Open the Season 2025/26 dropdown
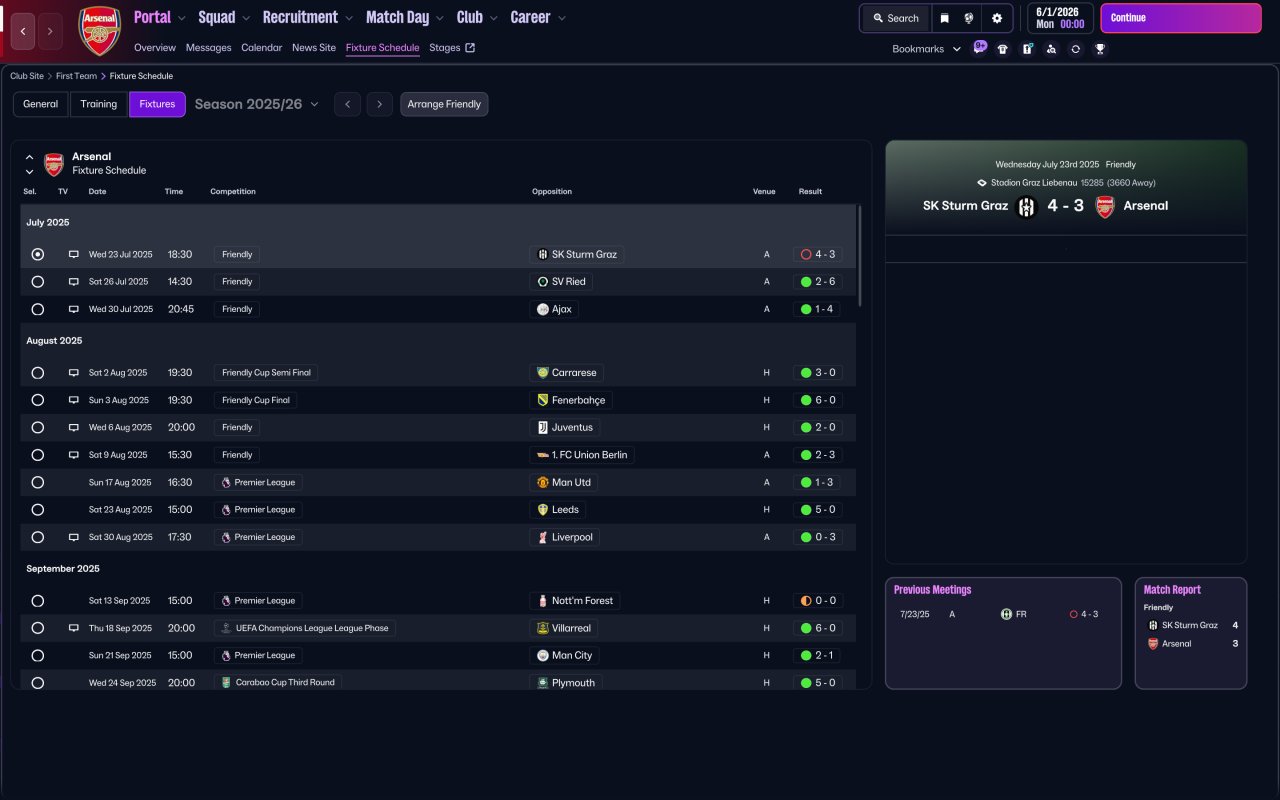This screenshot has width=1280, height=800. [x=257, y=104]
